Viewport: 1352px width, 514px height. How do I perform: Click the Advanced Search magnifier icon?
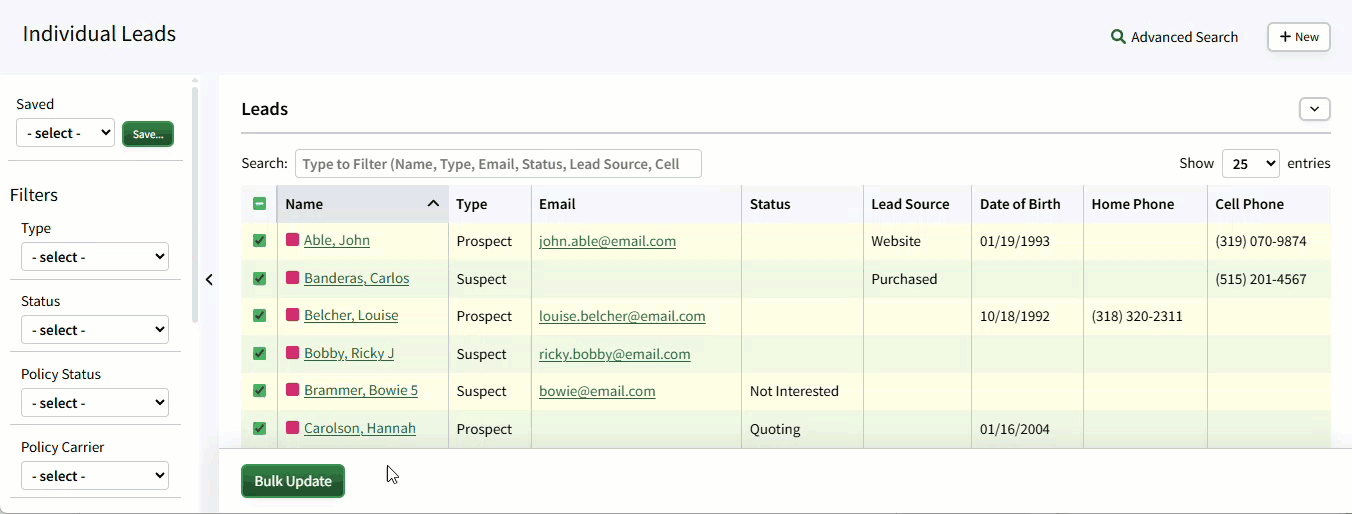pos(1118,37)
